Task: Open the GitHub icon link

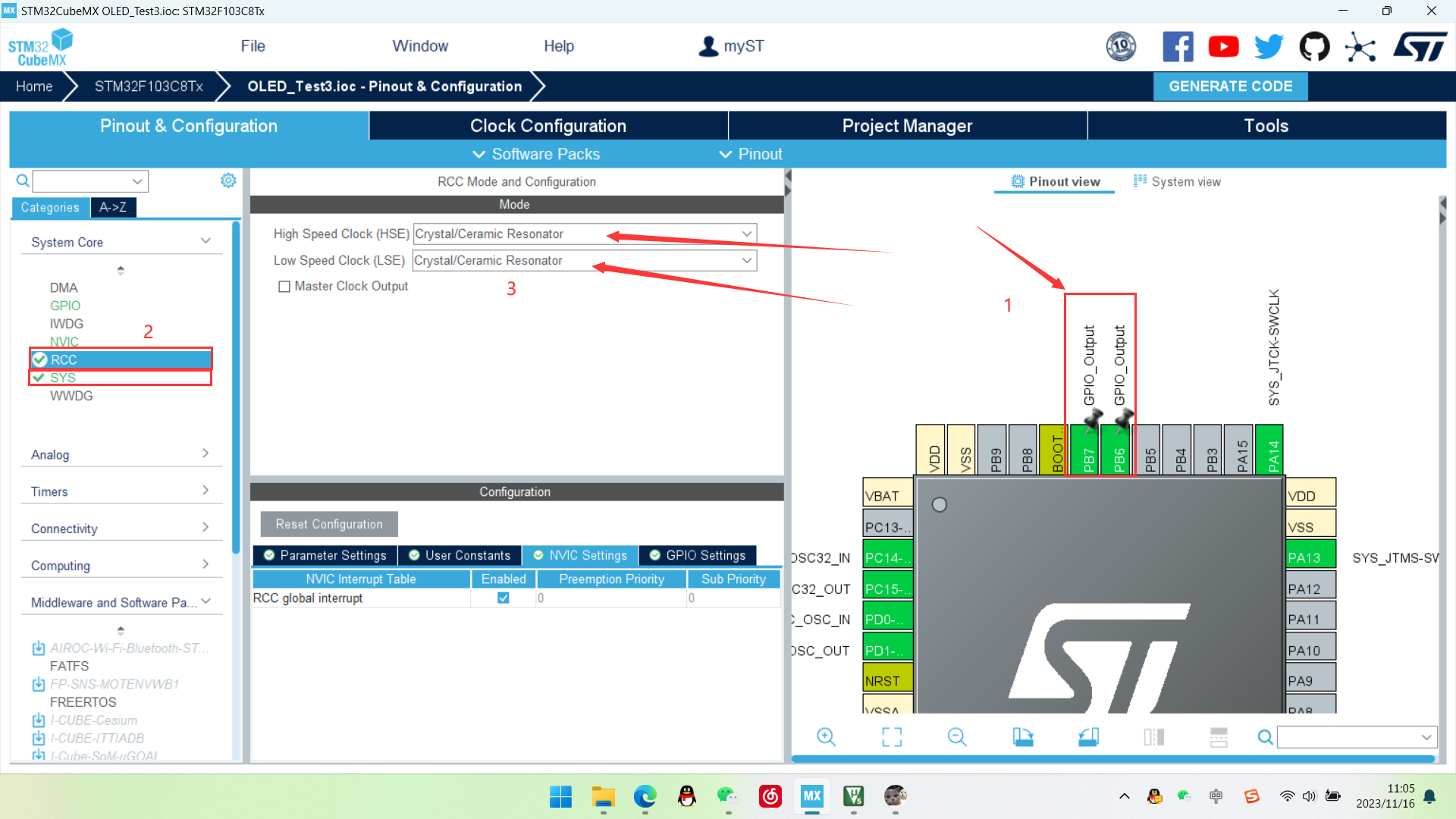Action: click(x=1314, y=46)
